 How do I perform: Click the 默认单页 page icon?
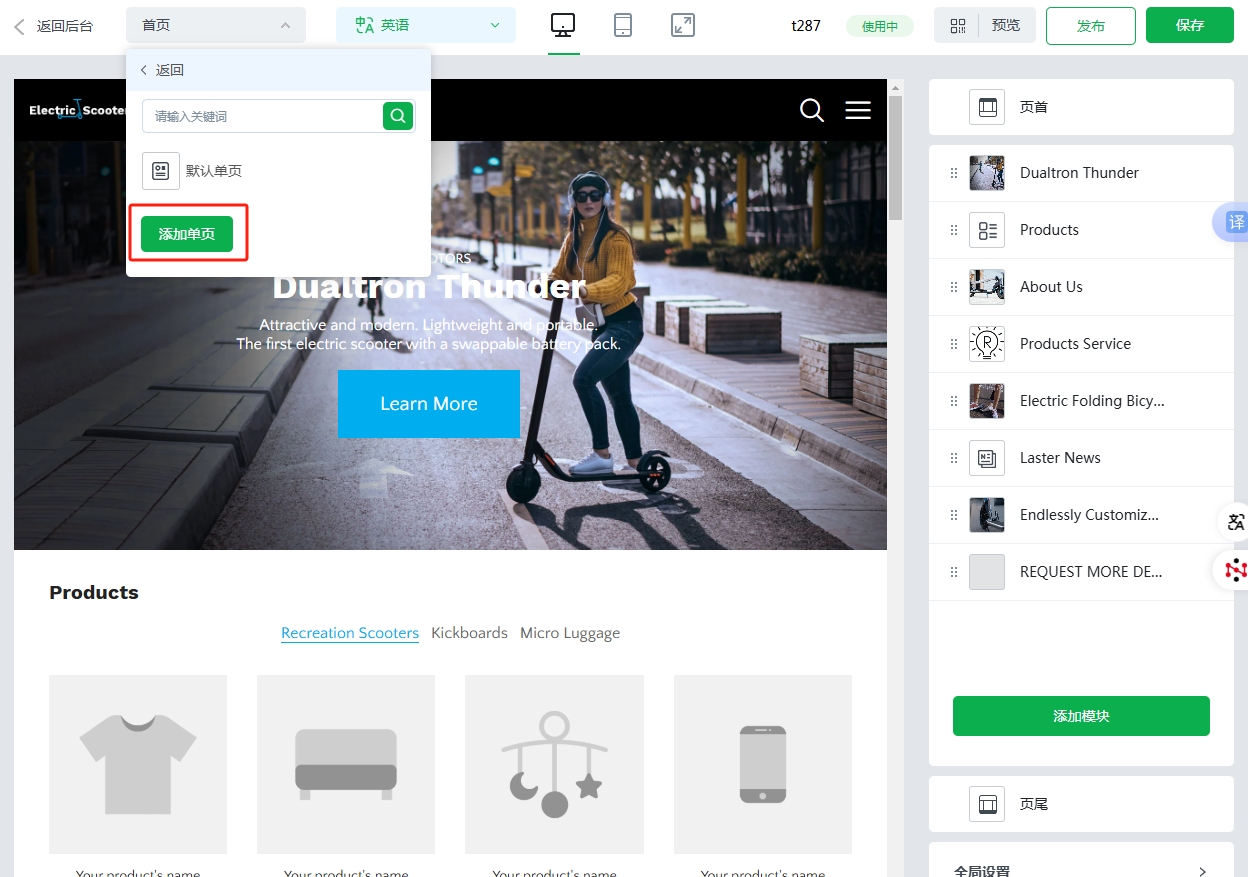161,171
